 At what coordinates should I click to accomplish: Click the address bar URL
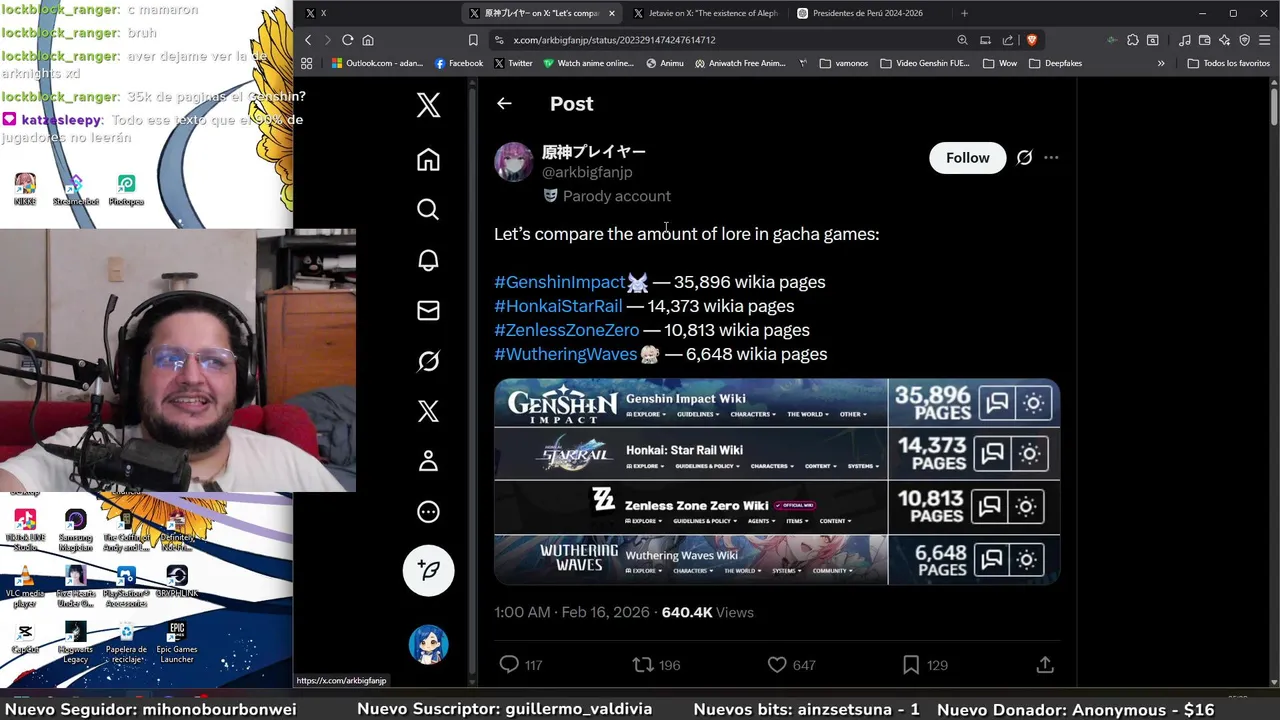[x=614, y=40]
